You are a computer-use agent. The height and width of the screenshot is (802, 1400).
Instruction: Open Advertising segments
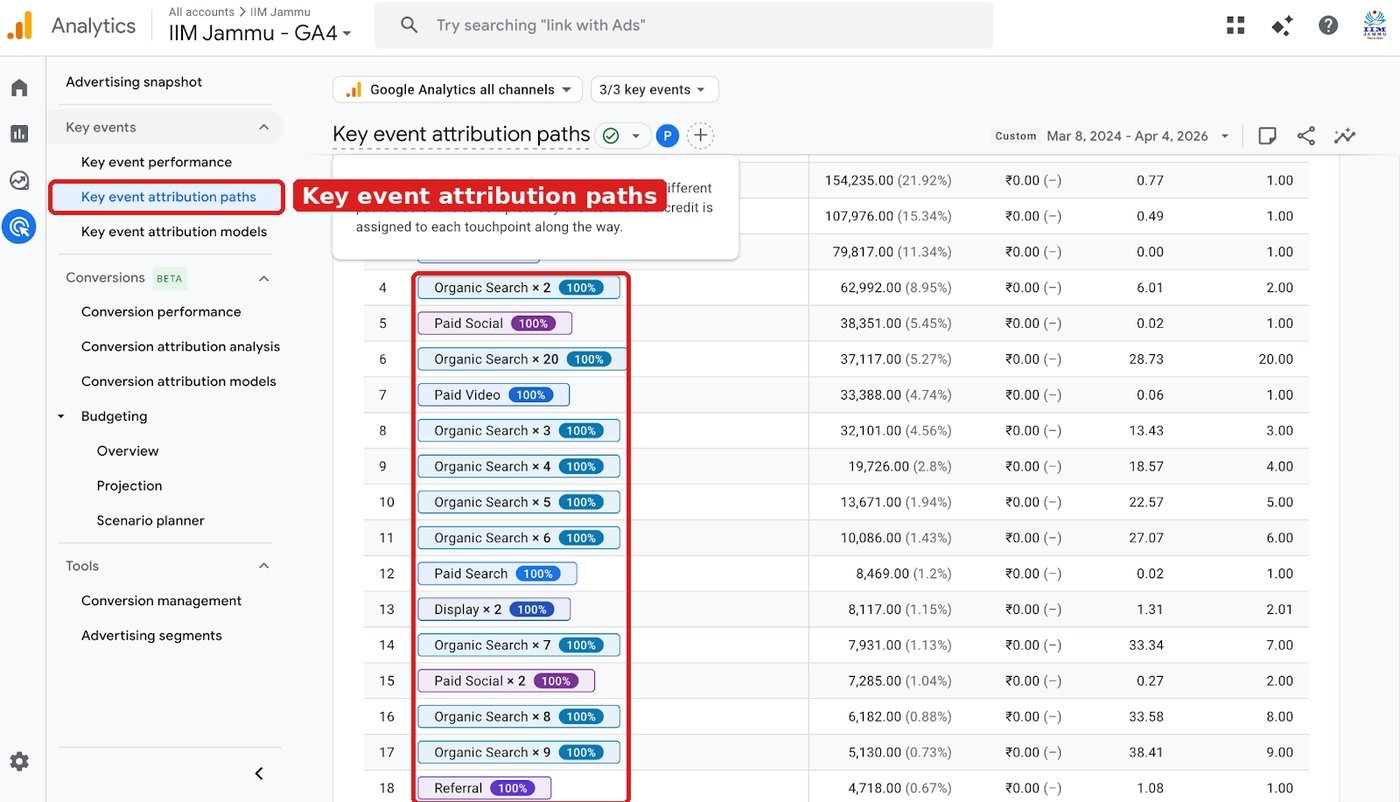coord(151,636)
